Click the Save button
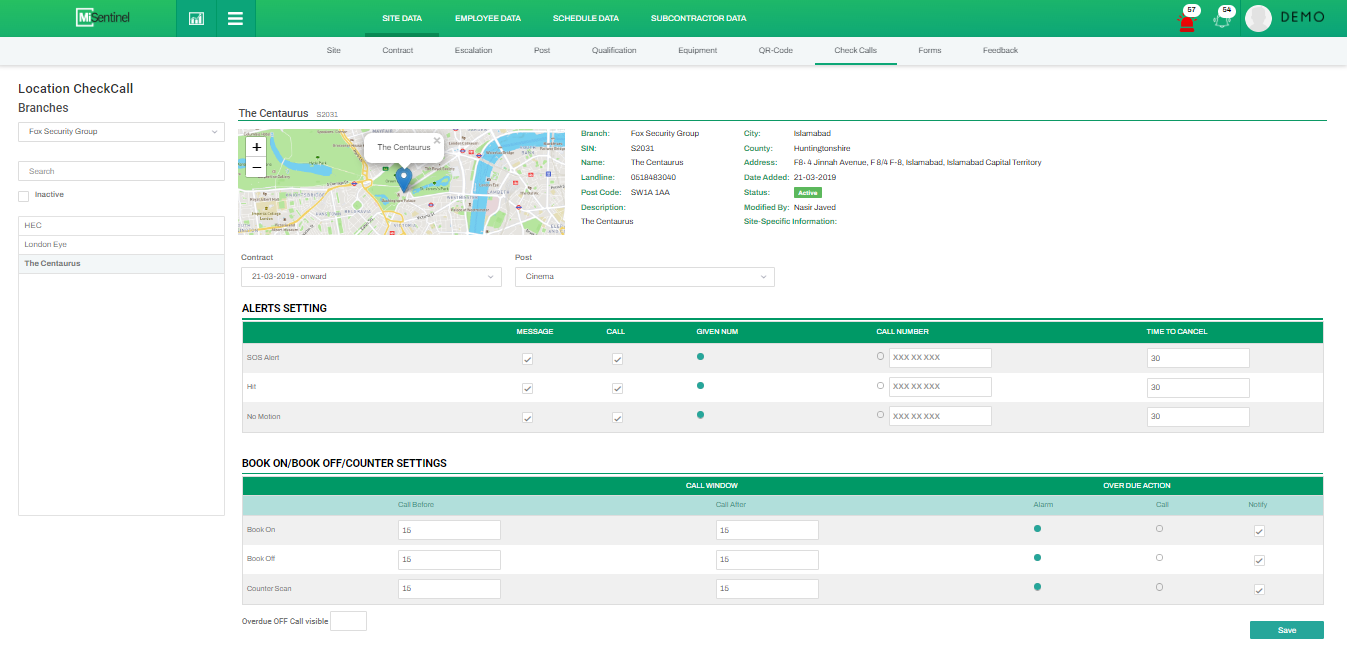This screenshot has width=1347, height=645. (1286, 630)
